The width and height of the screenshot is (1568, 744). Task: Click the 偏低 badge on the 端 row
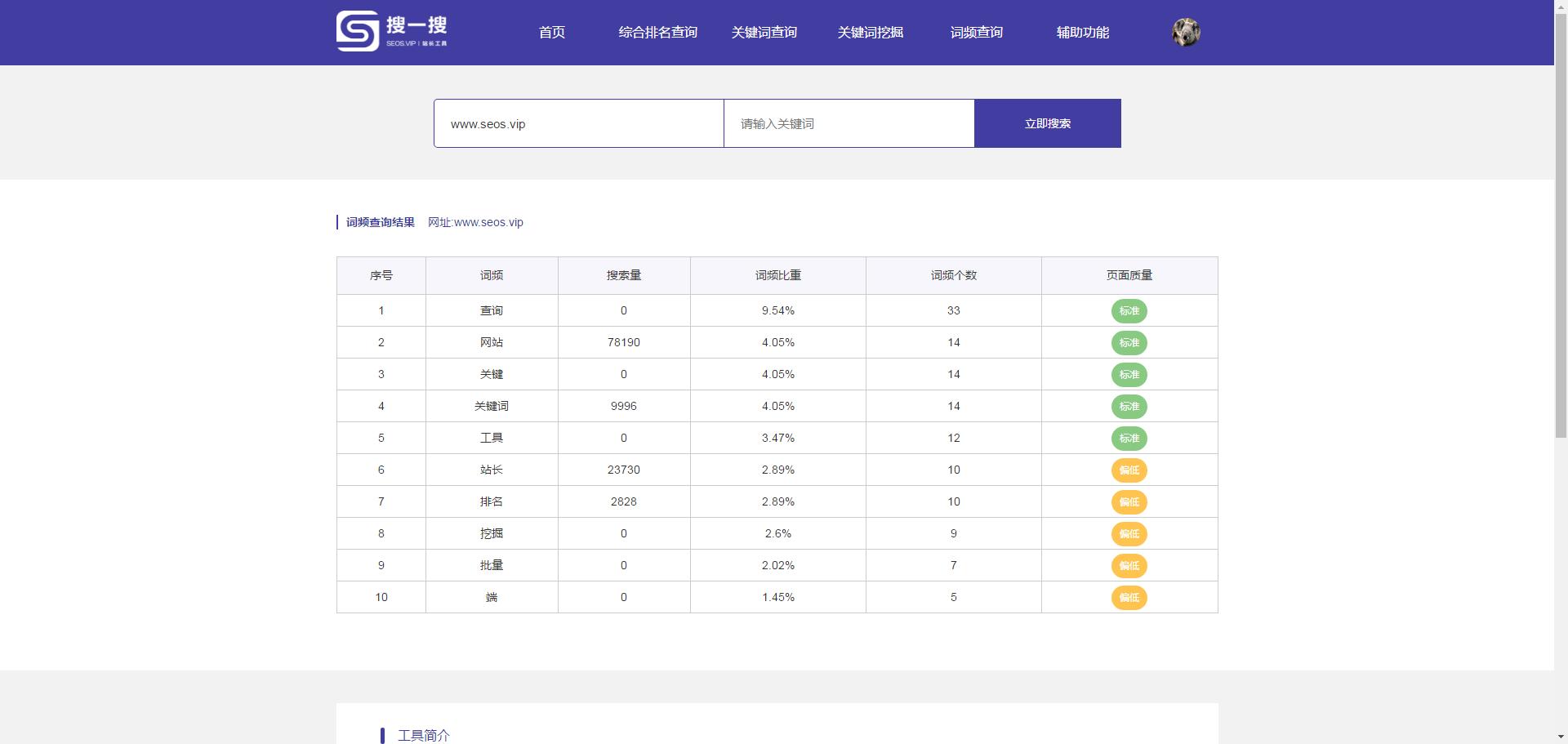pos(1129,598)
